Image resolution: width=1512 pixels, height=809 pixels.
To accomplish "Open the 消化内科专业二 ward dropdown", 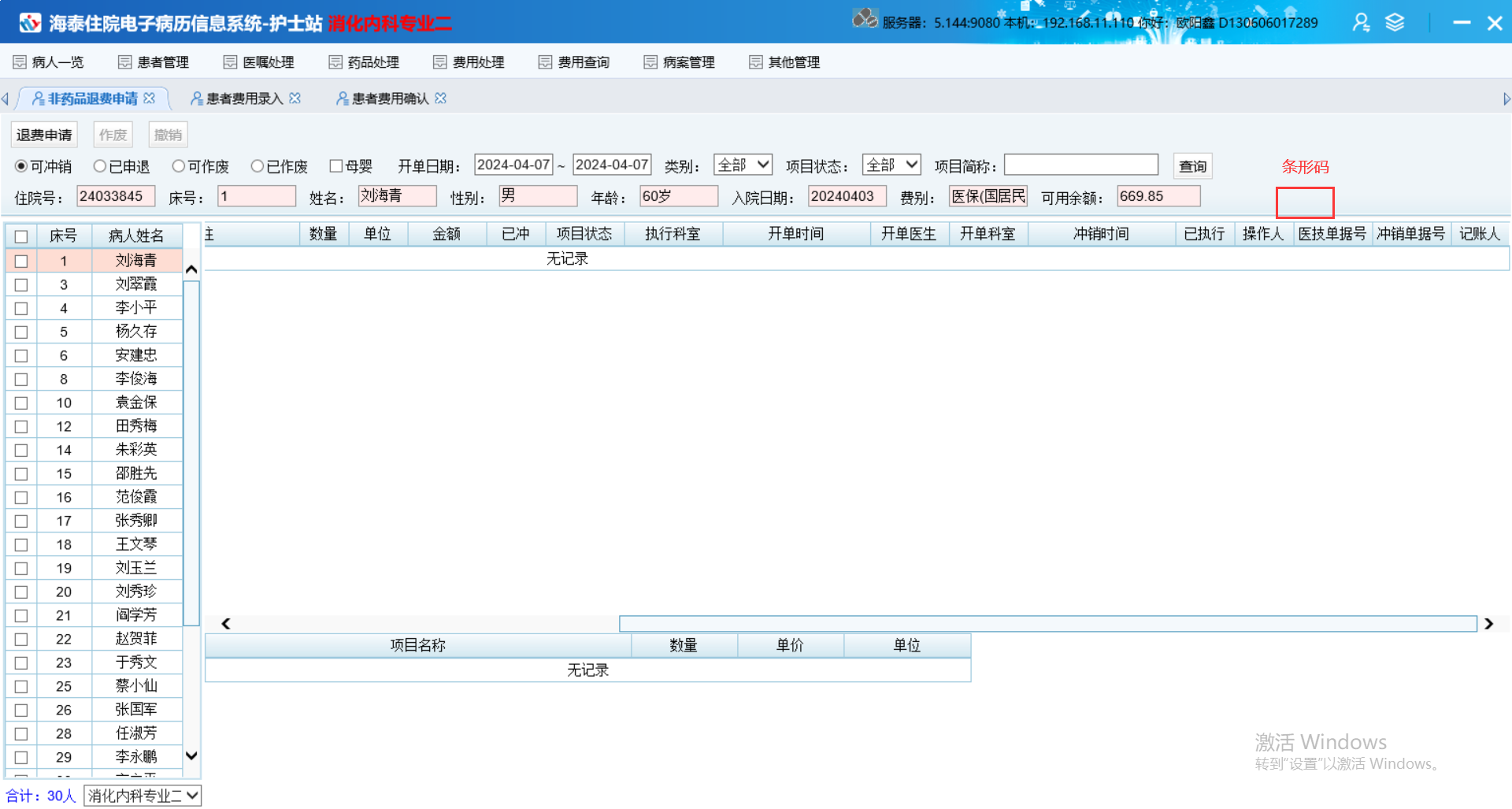I will (143, 796).
